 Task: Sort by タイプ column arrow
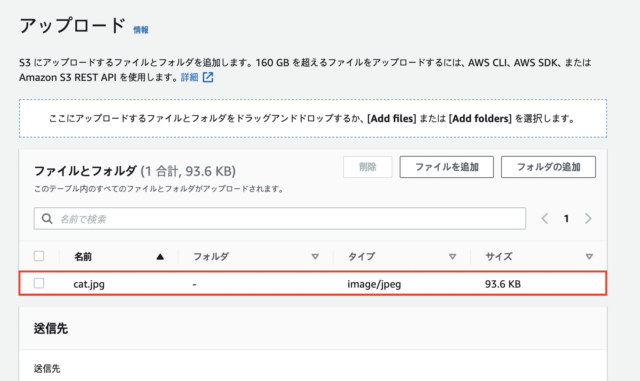point(452,257)
